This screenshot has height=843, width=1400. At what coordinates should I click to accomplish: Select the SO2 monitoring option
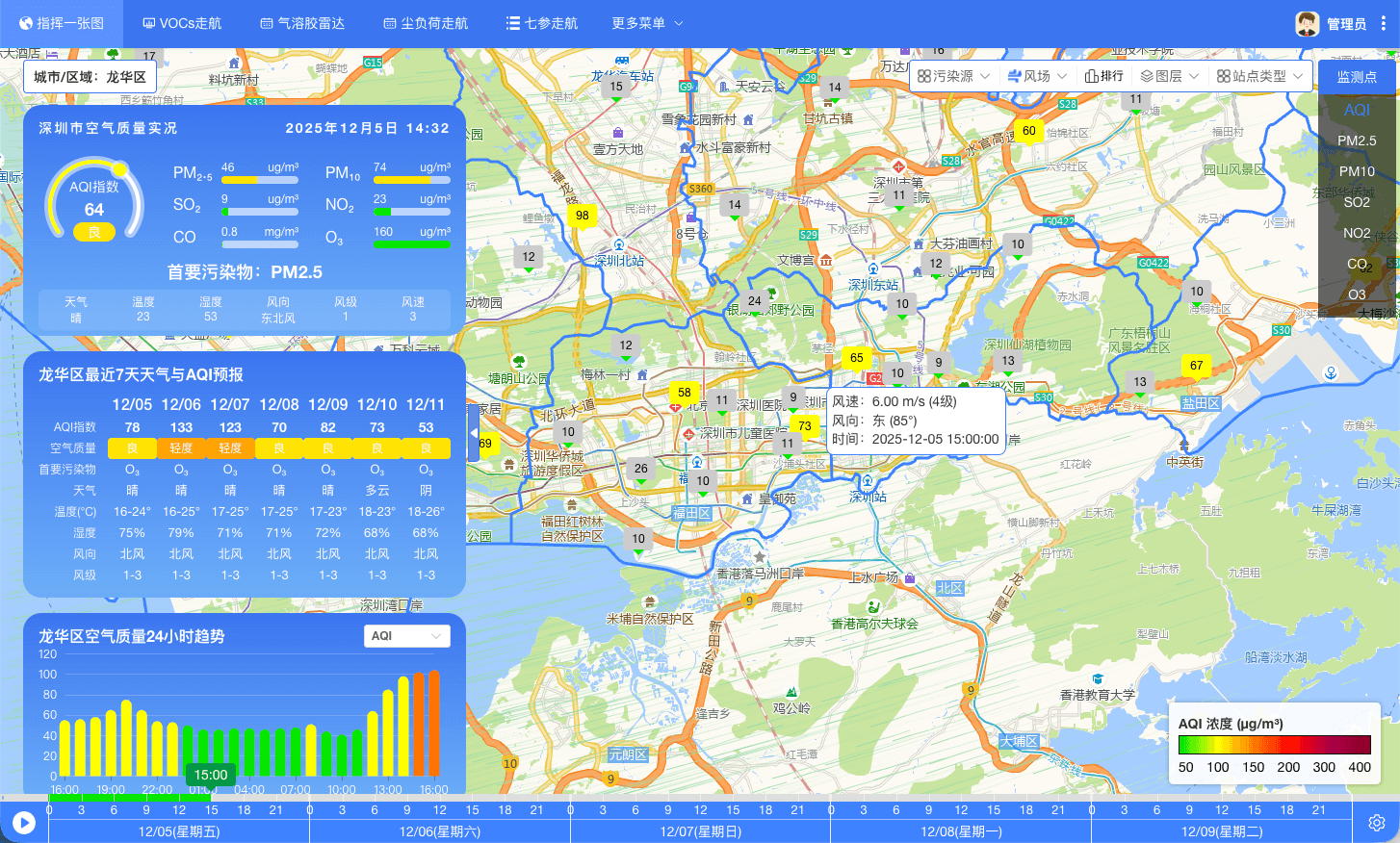click(1356, 202)
